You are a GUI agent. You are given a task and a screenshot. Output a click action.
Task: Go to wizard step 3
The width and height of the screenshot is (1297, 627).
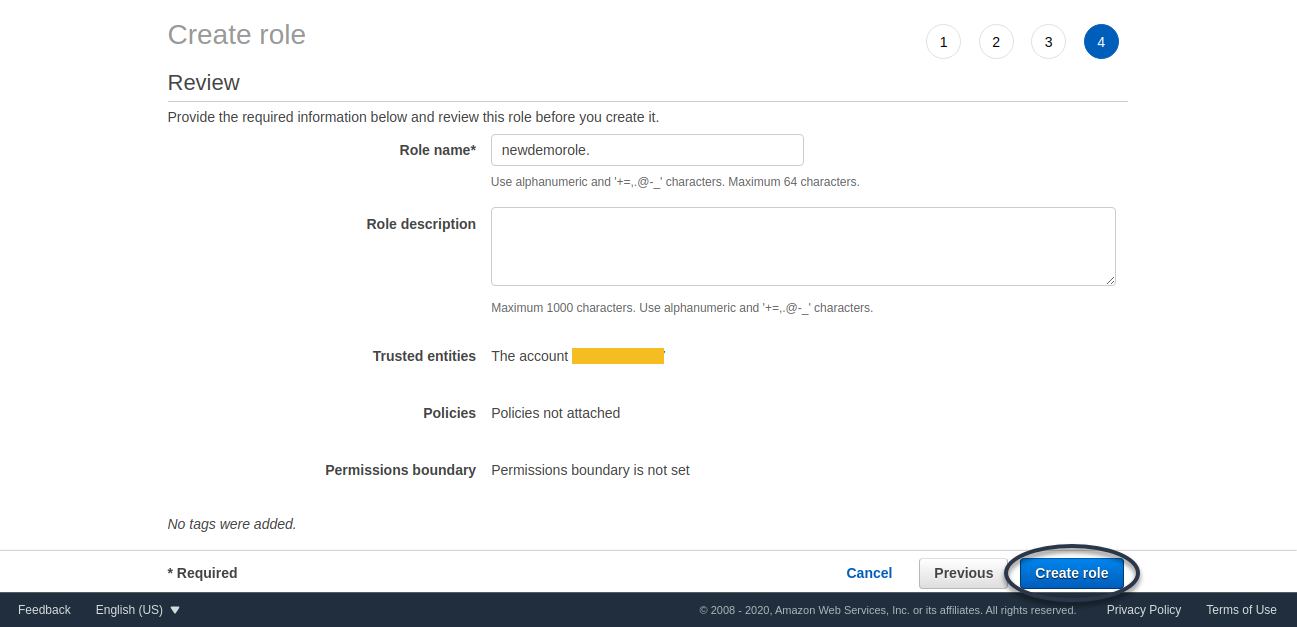coord(1048,42)
